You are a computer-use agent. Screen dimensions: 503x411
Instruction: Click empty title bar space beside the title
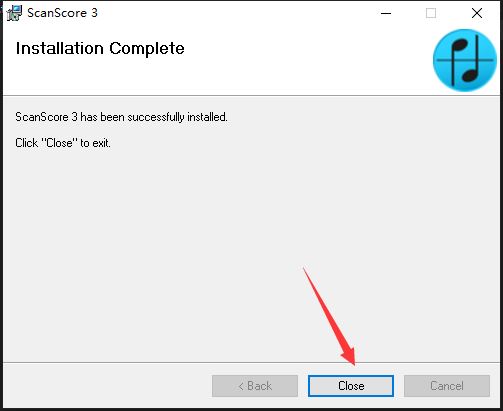pyautogui.click(x=233, y=13)
